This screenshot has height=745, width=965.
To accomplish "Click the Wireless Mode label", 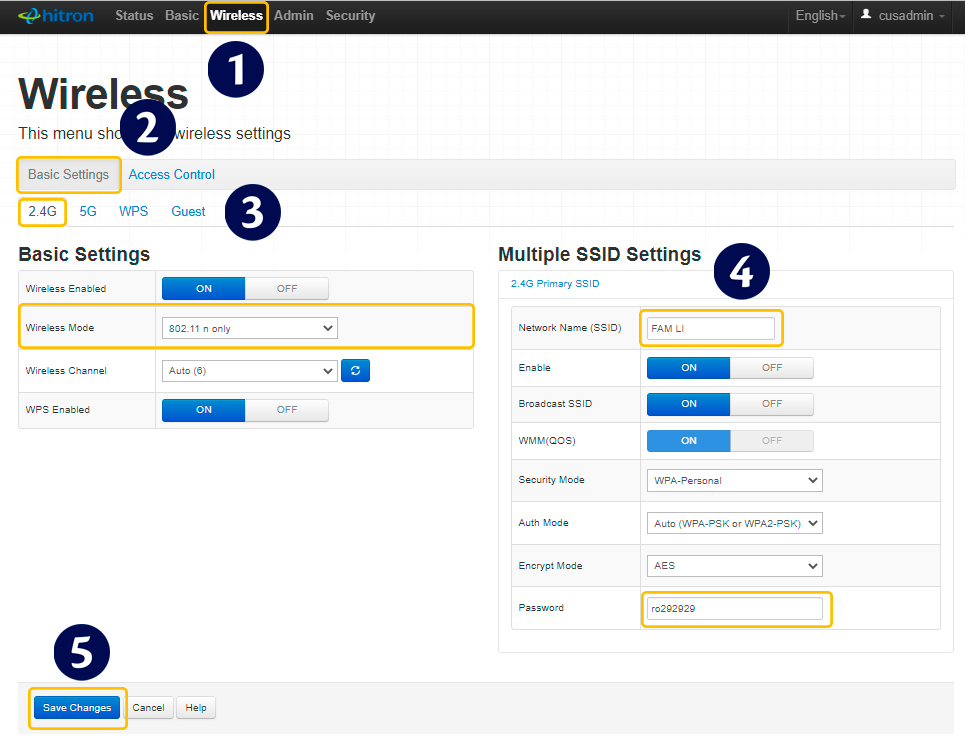I will 60,328.
